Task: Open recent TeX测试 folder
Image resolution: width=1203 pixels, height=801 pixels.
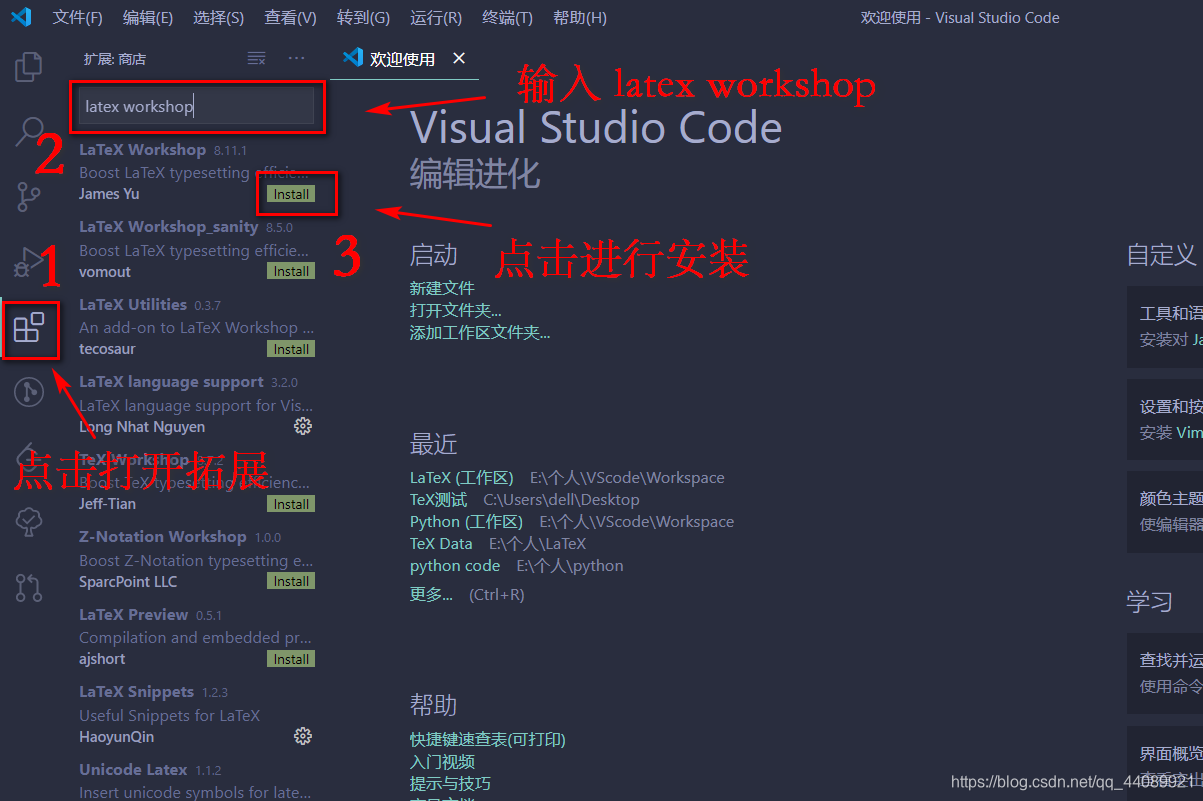Action: [438, 499]
